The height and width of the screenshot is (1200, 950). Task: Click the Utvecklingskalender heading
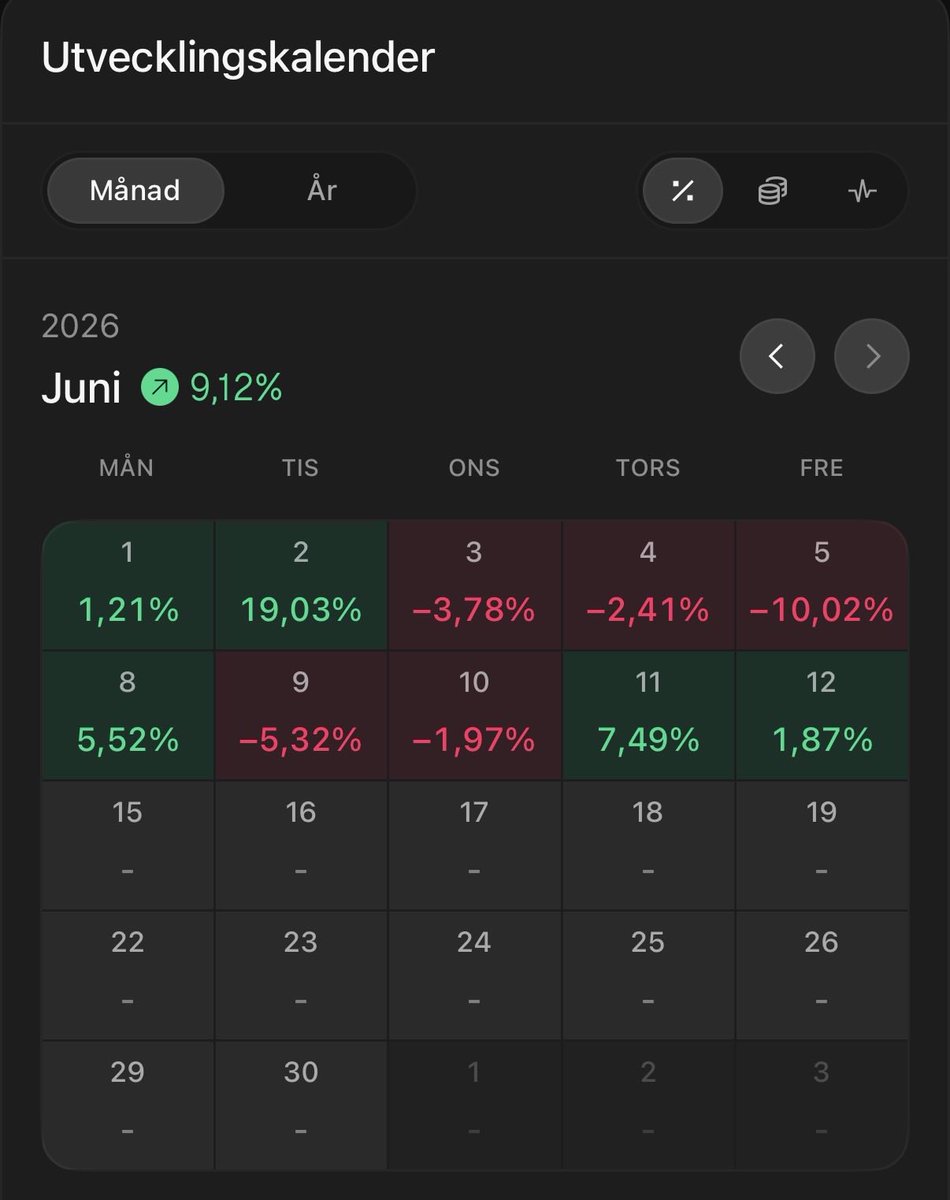(238, 57)
